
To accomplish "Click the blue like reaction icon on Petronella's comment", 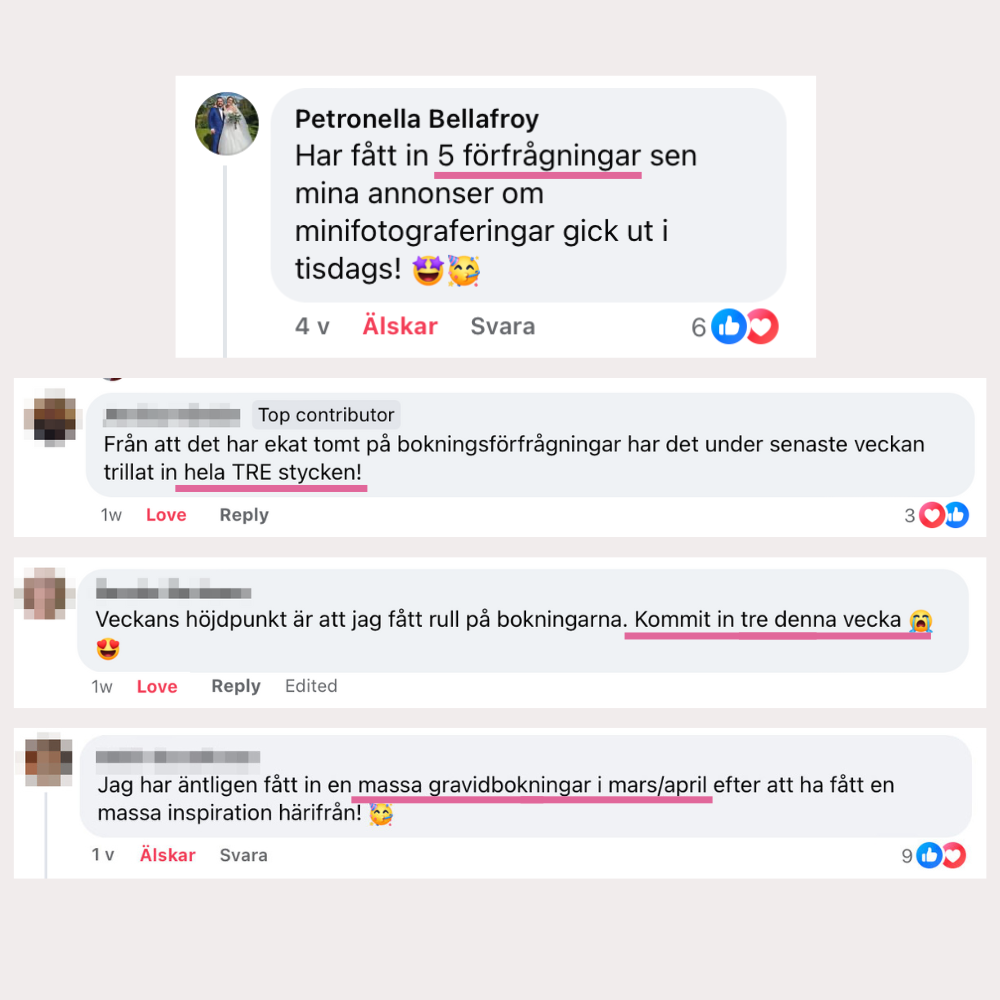I will coord(728,327).
